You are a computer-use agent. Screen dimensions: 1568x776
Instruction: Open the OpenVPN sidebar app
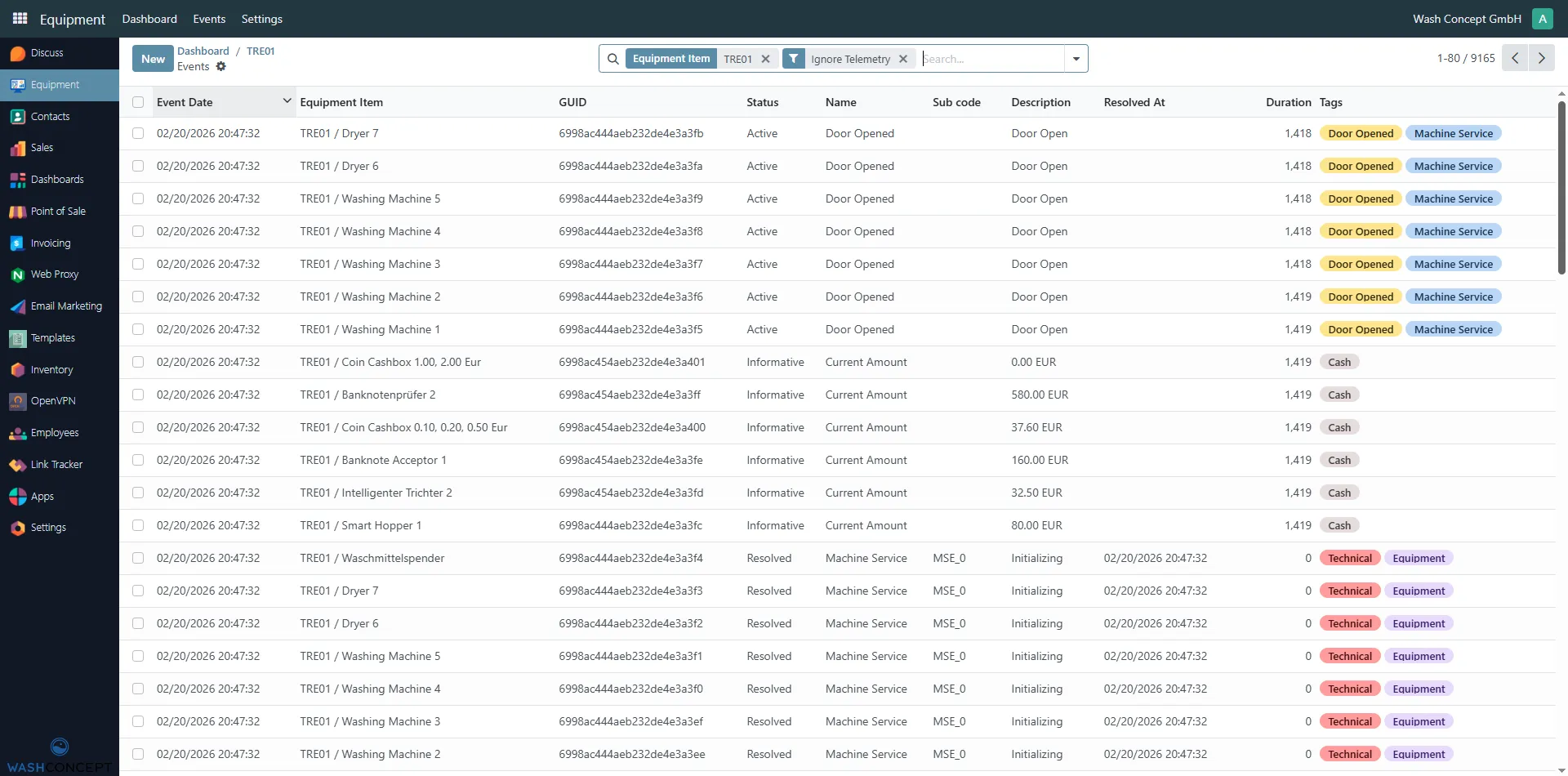(52, 401)
